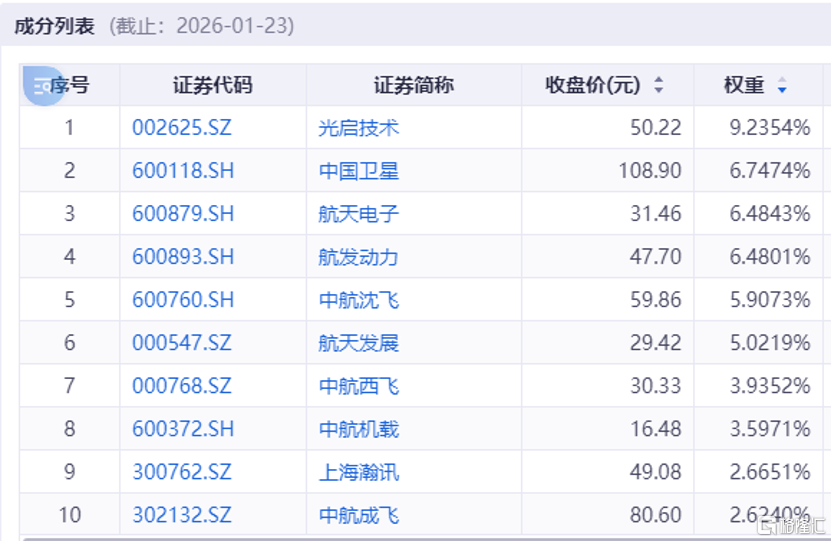Select closing price 30.33

656,386
